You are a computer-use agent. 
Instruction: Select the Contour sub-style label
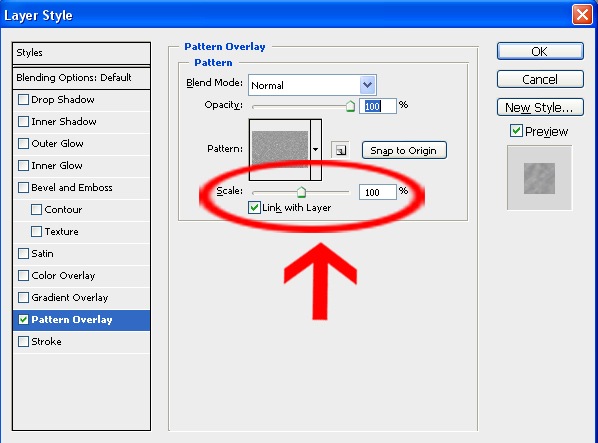point(63,210)
